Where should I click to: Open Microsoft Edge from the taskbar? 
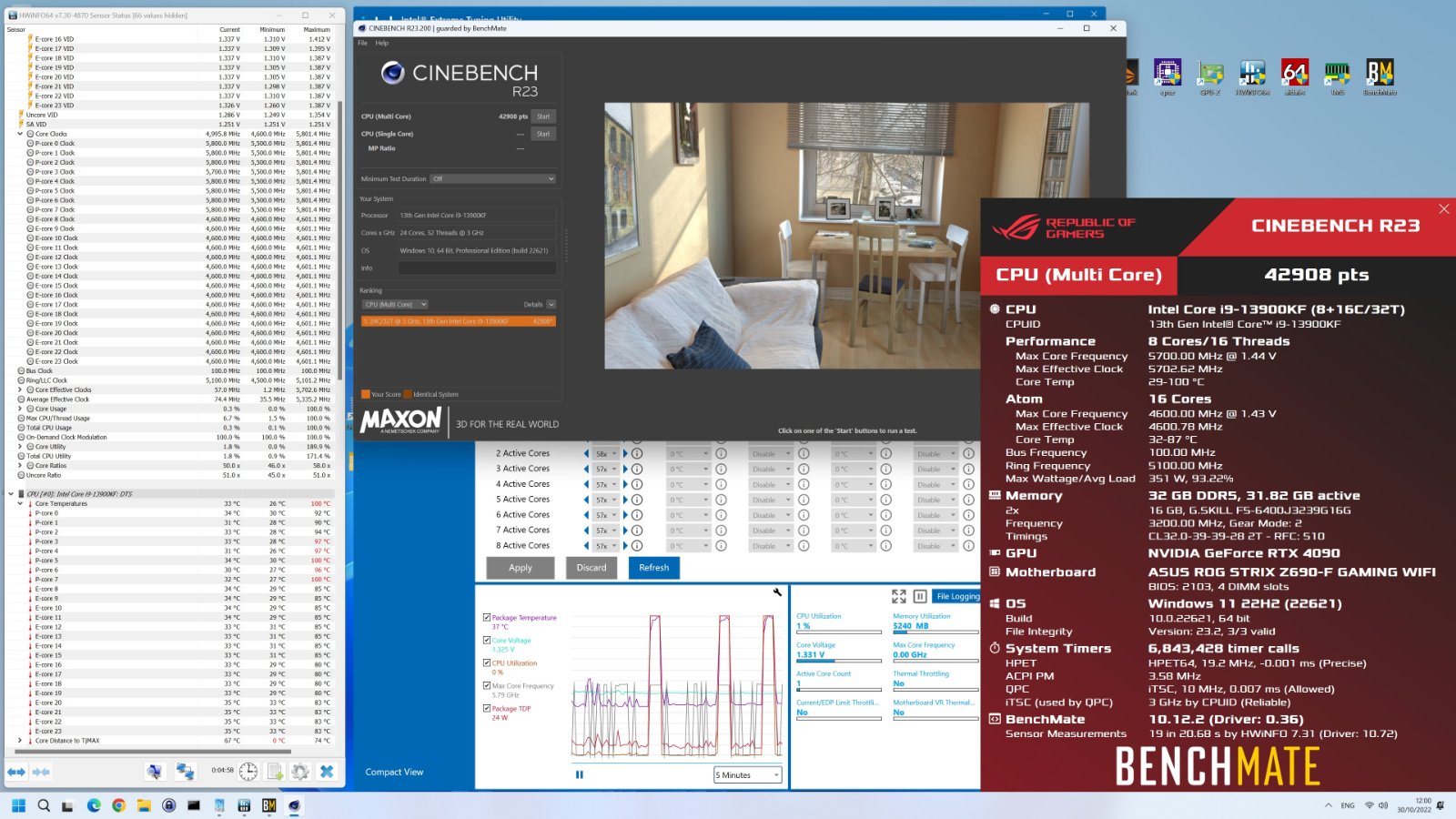click(x=94, y=805)
